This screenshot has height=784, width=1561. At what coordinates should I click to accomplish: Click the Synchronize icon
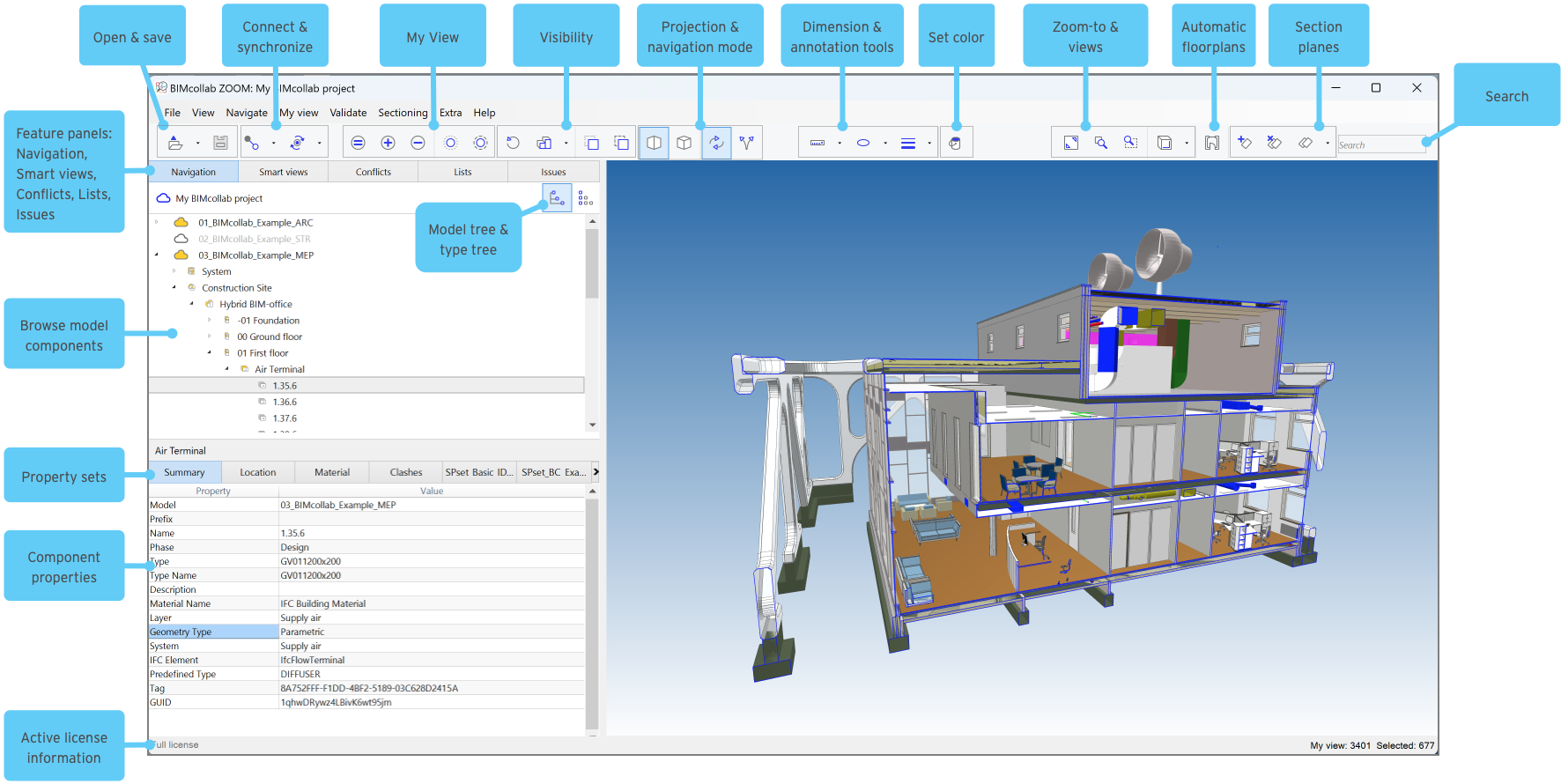(x=298, y=143)
